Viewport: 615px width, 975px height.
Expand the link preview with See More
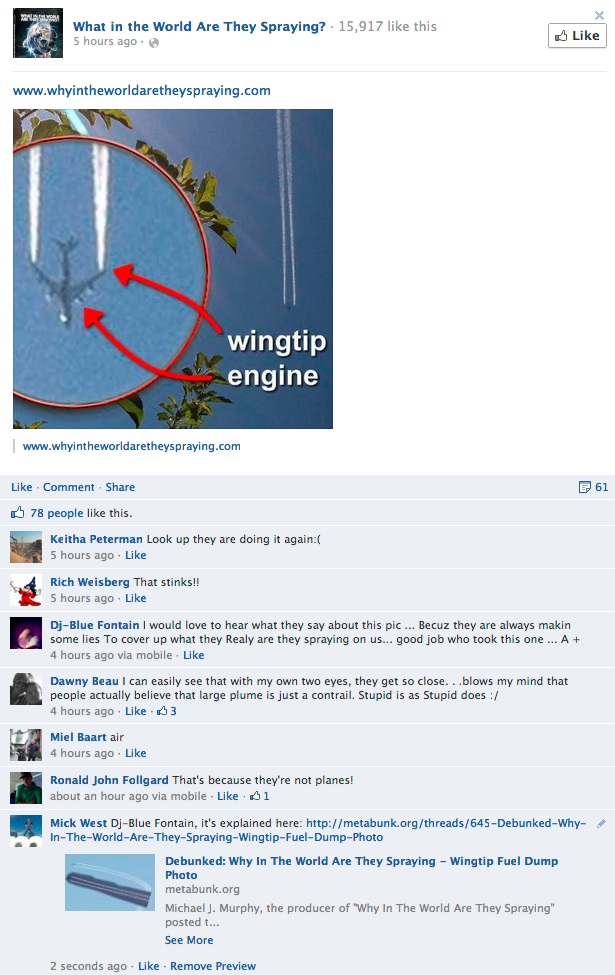pyautogui.click(x=189, y=940)
